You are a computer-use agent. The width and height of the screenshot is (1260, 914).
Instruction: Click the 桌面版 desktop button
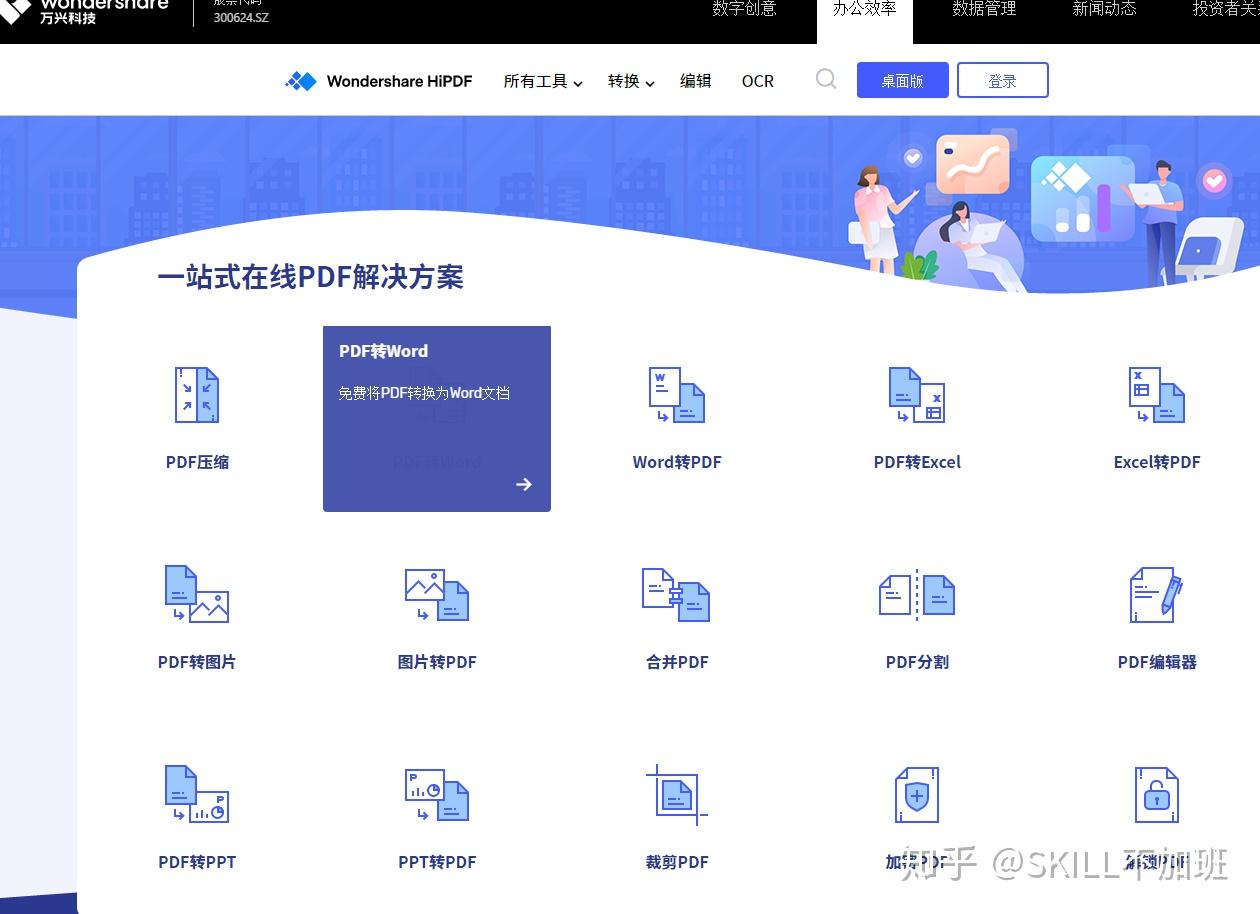902,80
